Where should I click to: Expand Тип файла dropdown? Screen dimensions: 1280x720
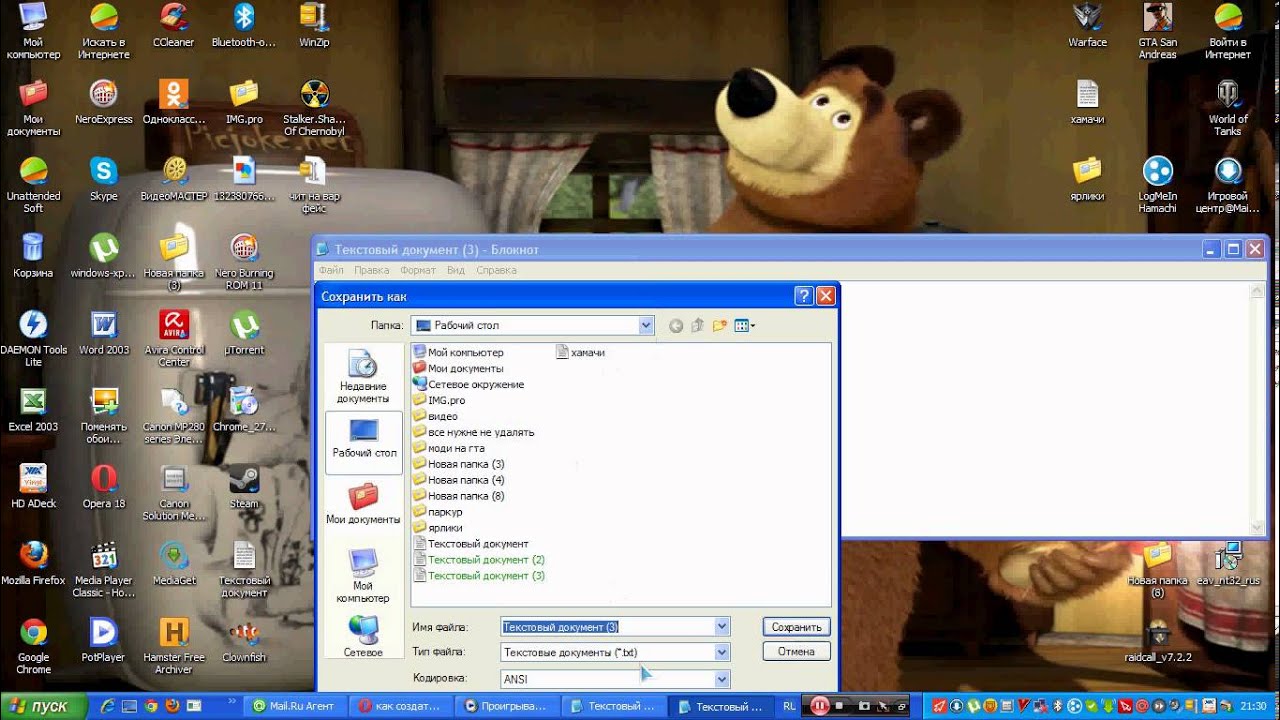click(722, 652)
